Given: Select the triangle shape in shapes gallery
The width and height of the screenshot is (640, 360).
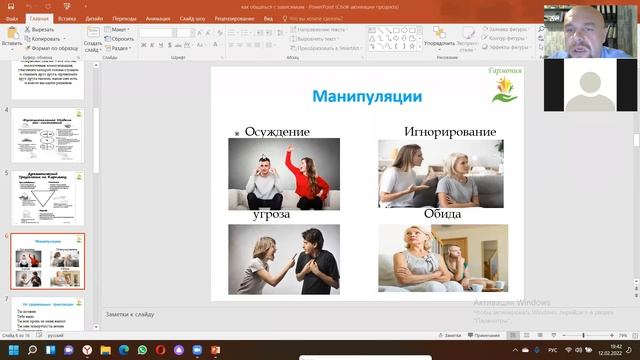Looking at the screenshot, I should coord(372,38).
